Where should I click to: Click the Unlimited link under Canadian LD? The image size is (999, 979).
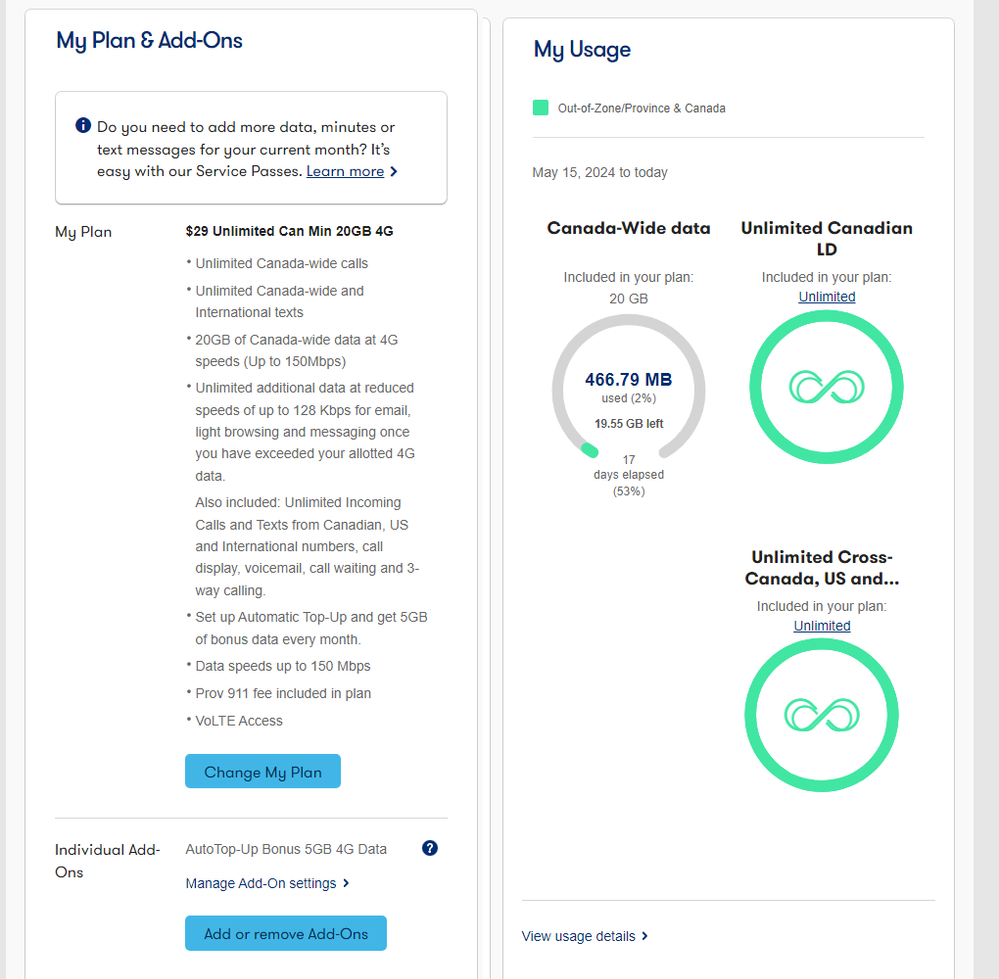click(x=827, y=297)
